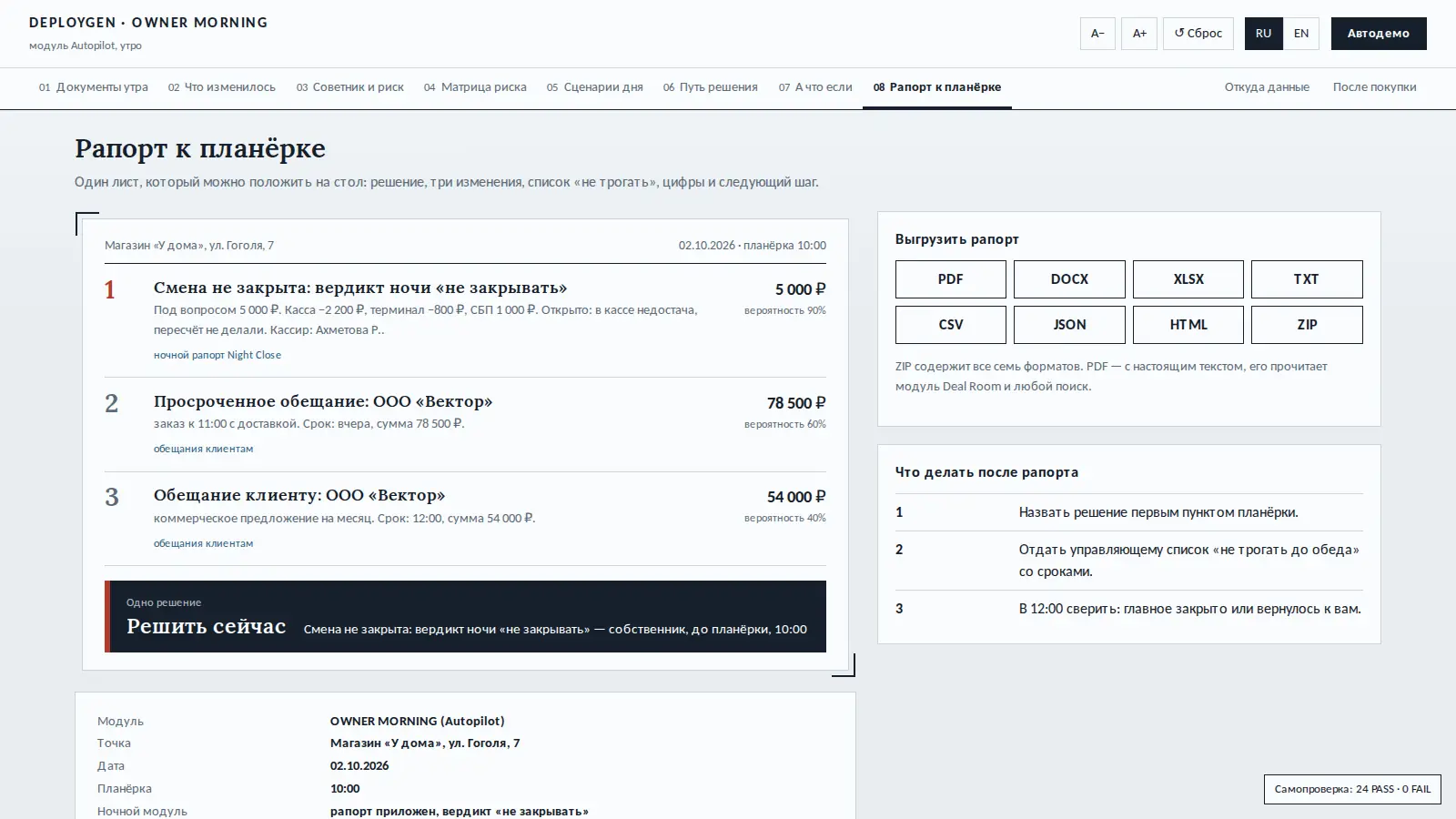This screenshot has width=1456, height=819.
Task: Open Откуда данные section
Action: [x=1267, y=87]
